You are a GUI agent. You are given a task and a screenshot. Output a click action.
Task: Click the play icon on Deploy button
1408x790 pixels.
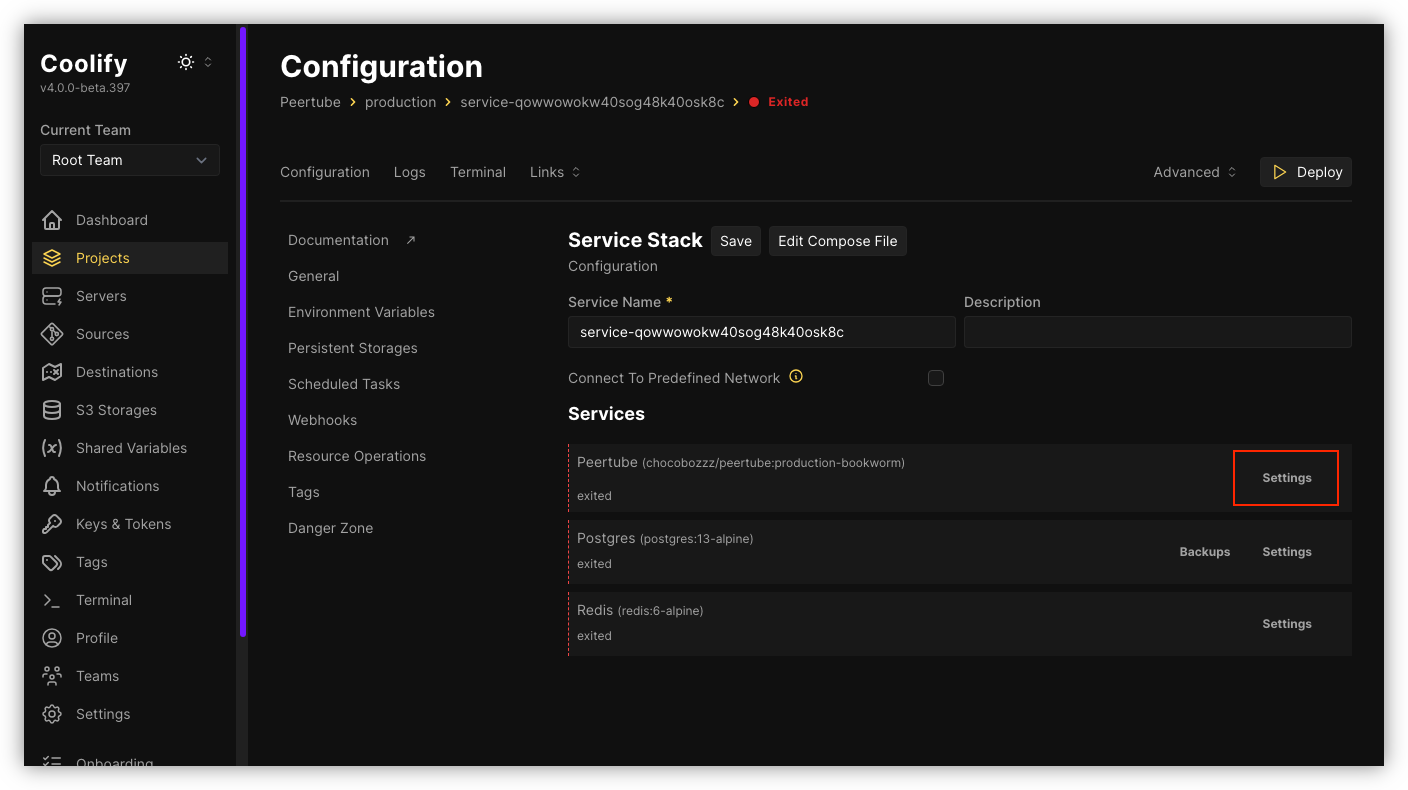[1280, 172]
